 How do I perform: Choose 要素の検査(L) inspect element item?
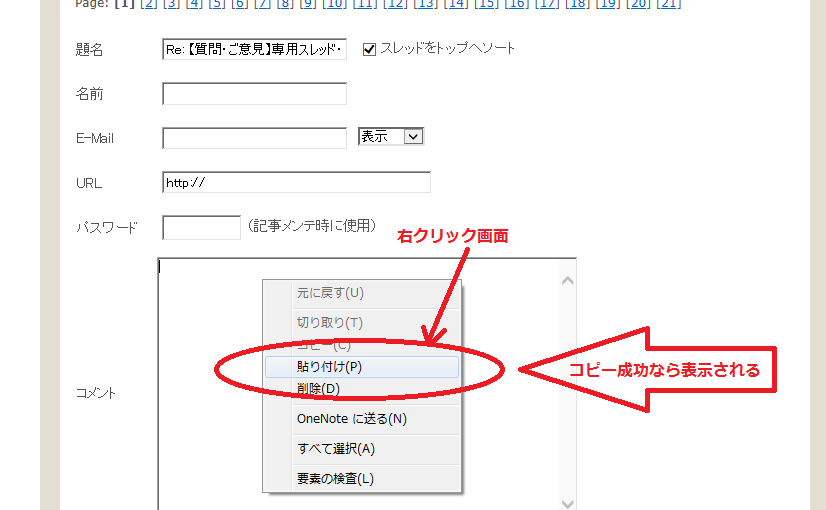pos(362,478)
